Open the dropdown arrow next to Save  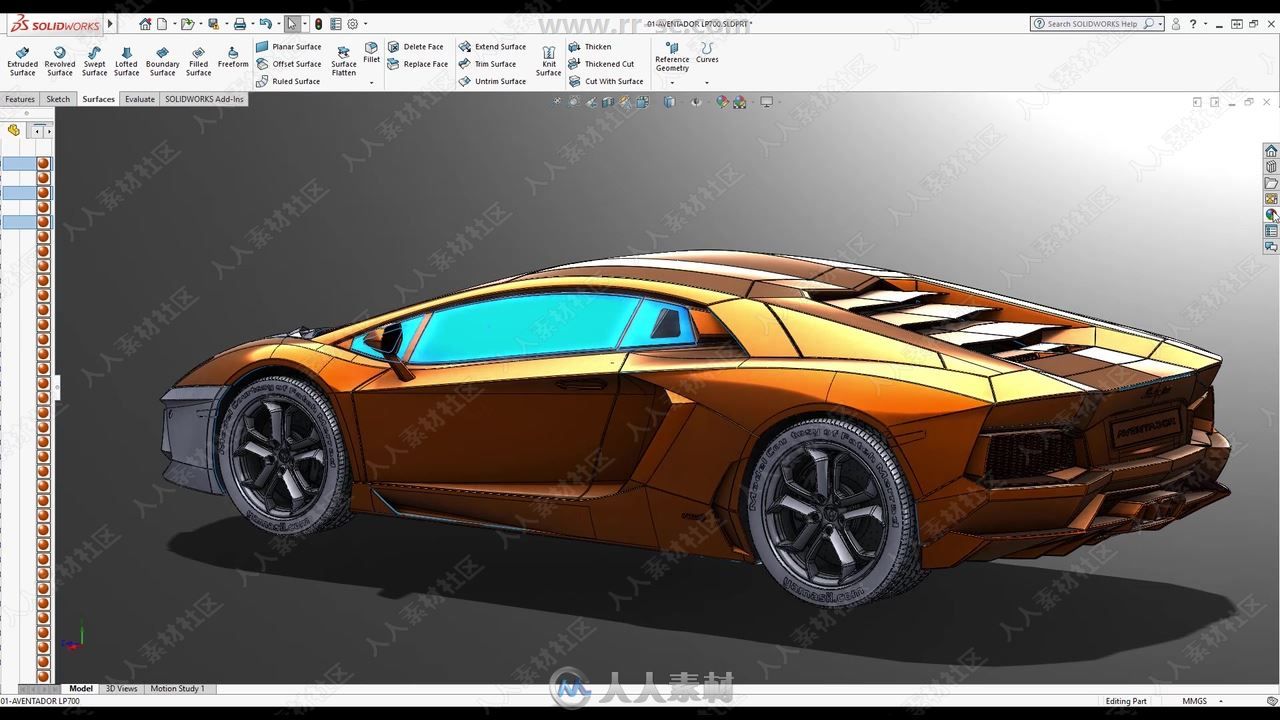click(x=225, y=24)
